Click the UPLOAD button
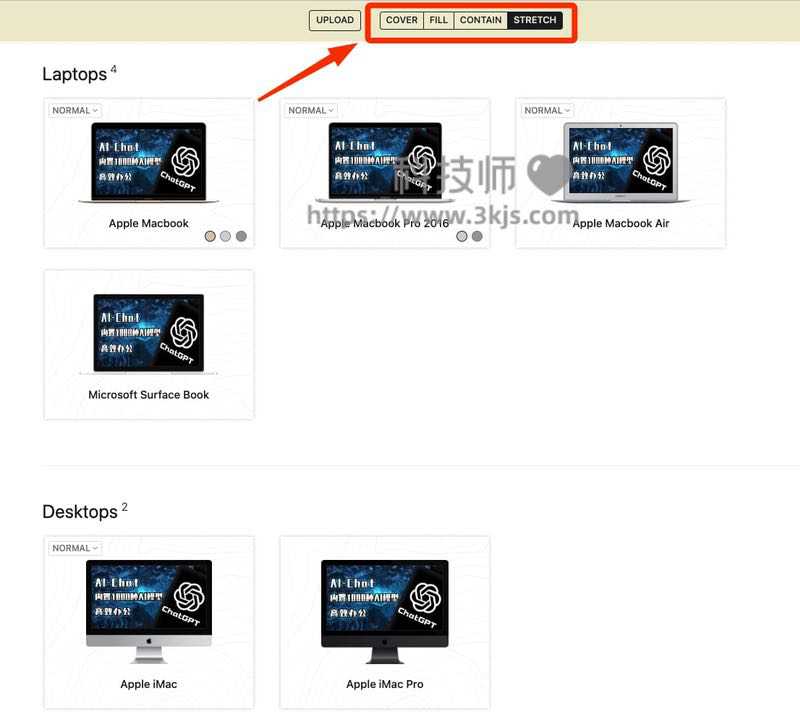Image resolution: width=800 pixels, height=722 pixels. point(335,20)
